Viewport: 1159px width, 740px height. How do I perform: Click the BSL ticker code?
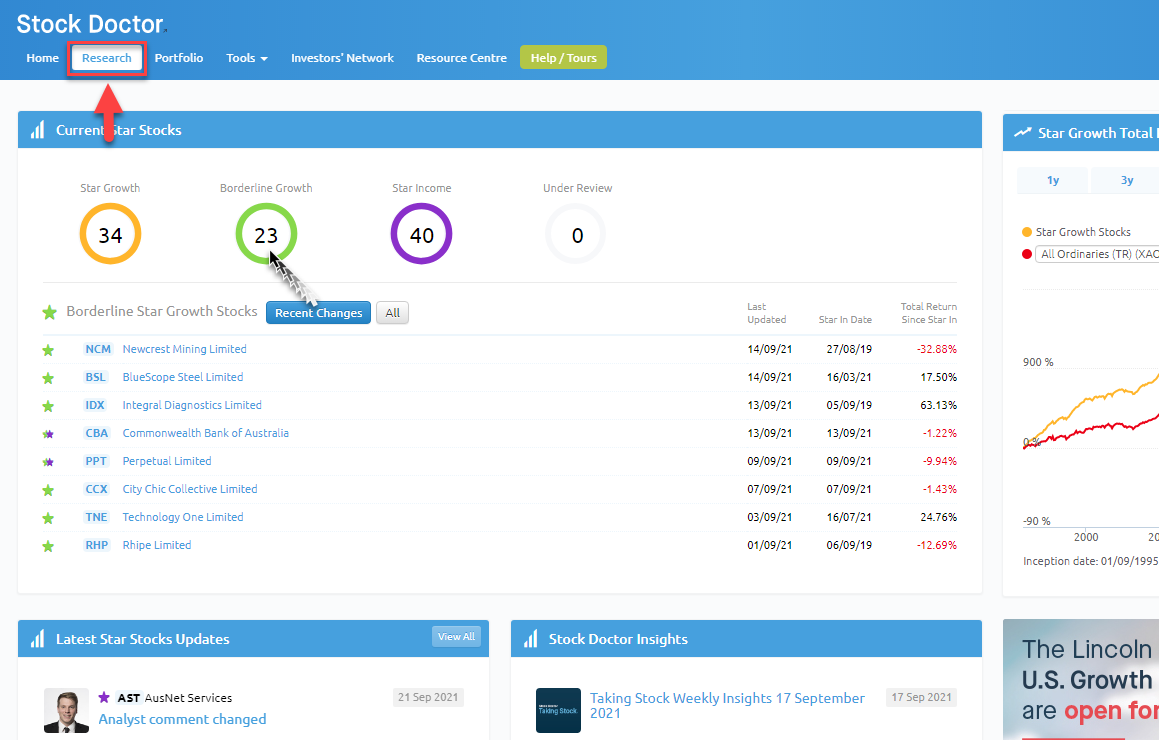click(95, 377)
